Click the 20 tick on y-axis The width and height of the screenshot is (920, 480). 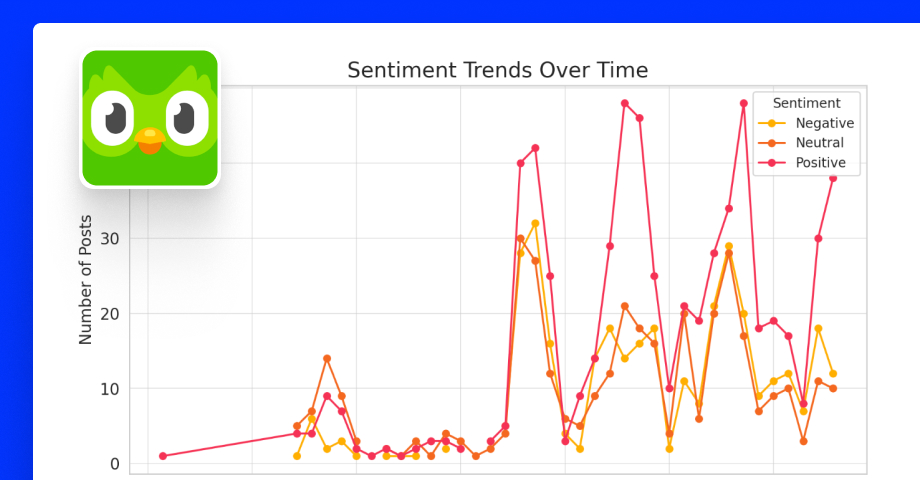(110, 314)
